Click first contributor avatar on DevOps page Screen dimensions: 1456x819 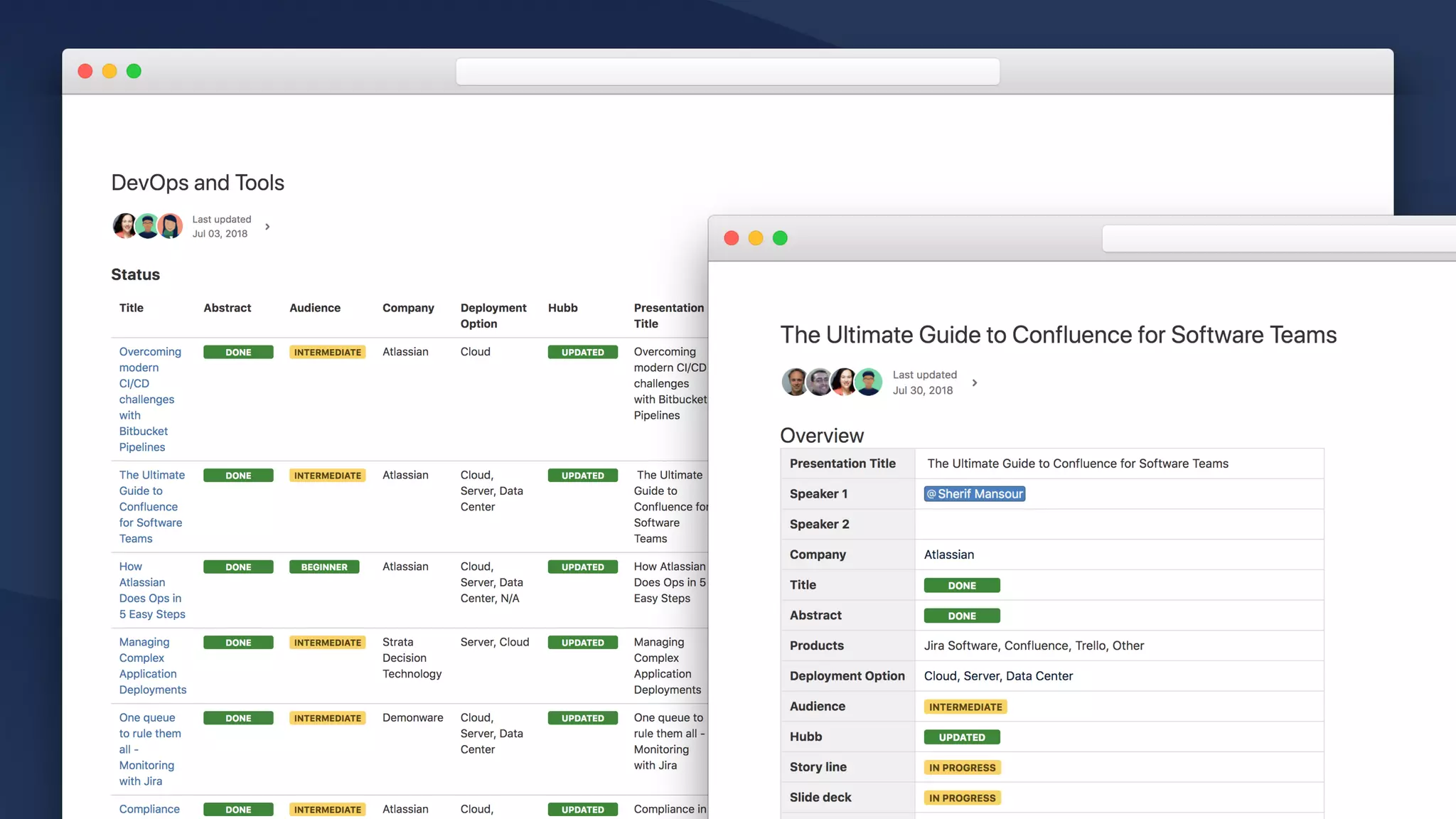pyautogui.click(x=124, y=226)
